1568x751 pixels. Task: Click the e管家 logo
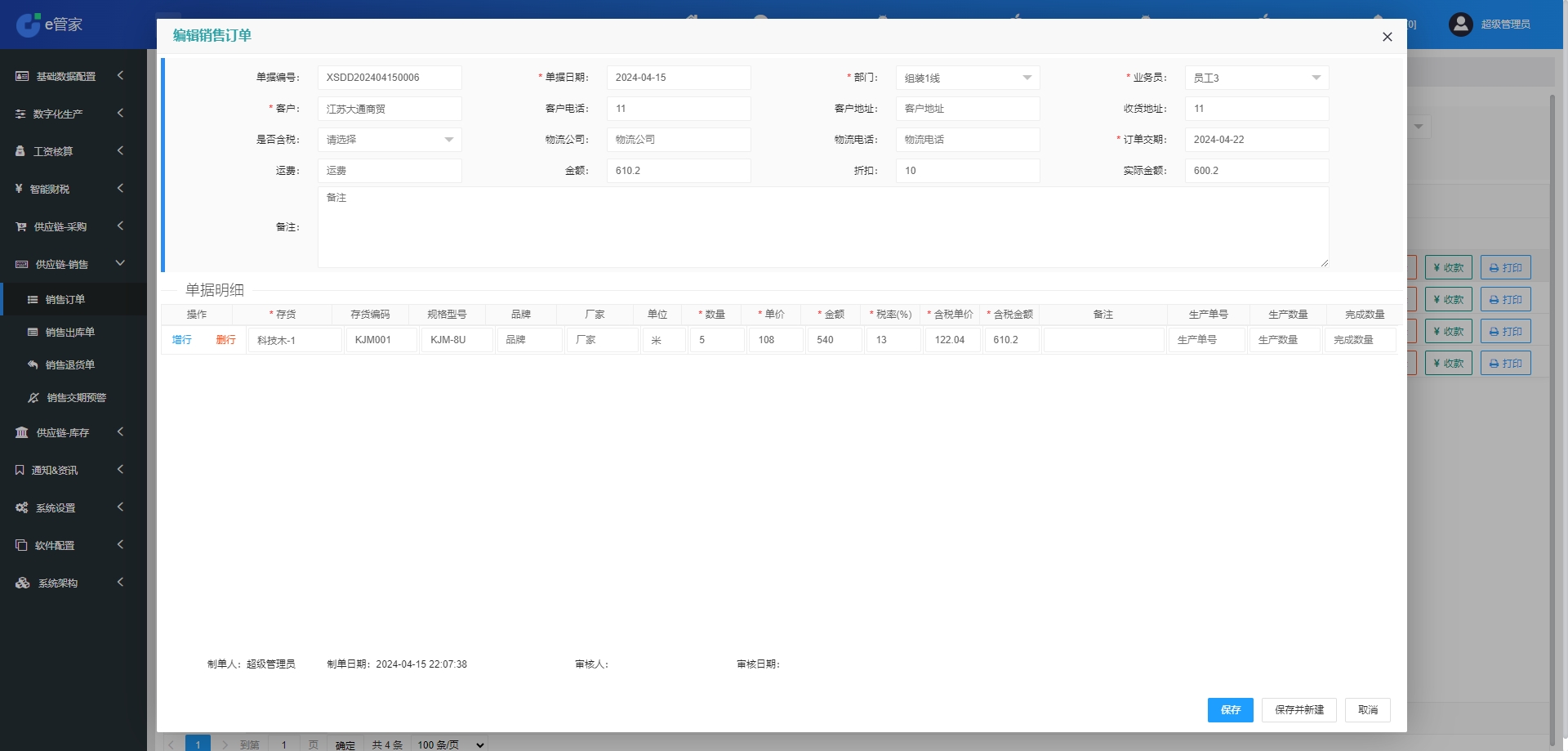tap(49, 25)
